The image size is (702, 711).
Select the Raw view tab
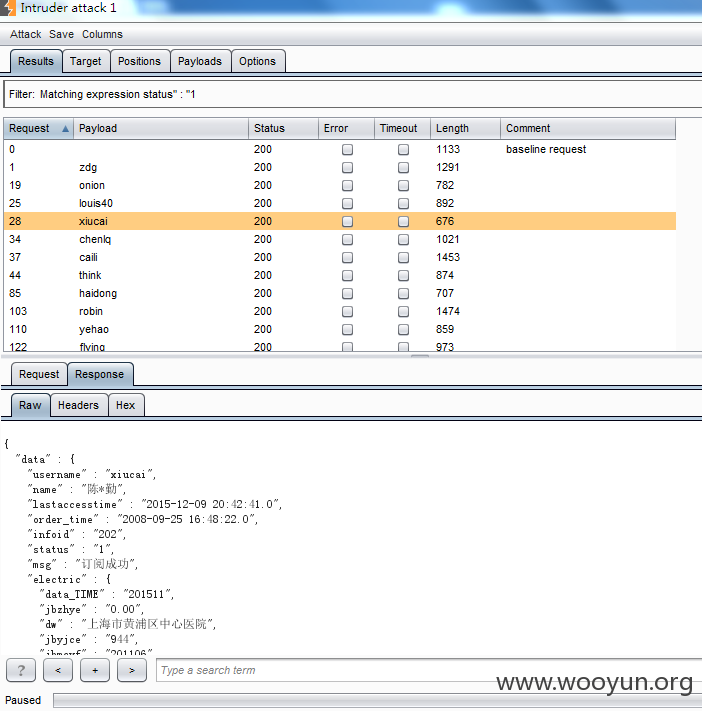(30, 405)
